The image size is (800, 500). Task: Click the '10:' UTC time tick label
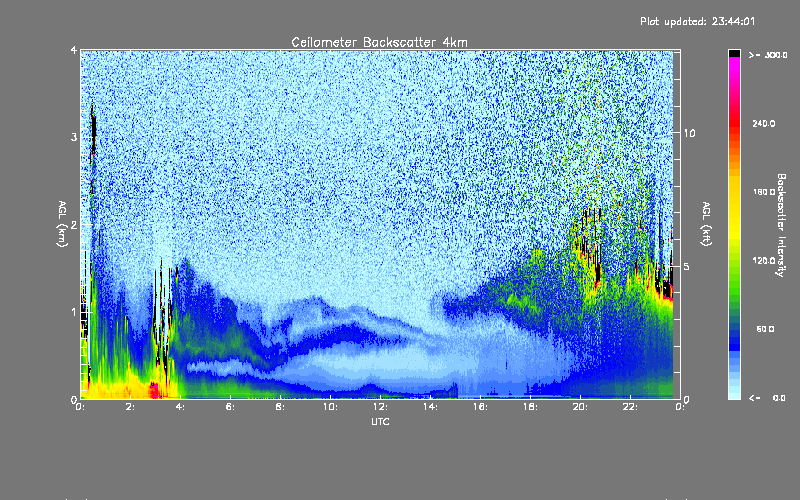pos(331,407)
